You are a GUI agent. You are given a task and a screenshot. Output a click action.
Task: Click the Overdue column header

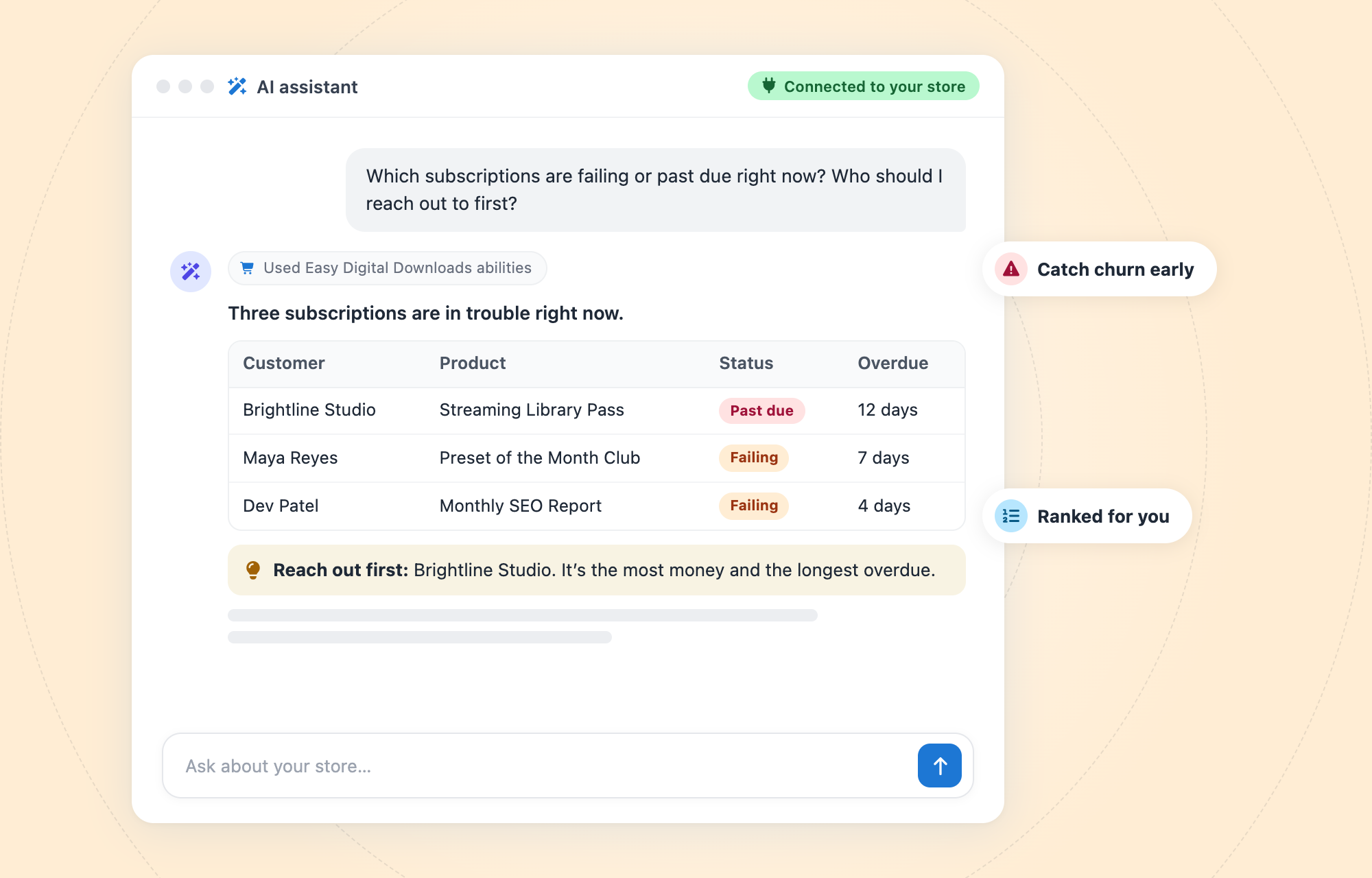(x=893, y=363)
